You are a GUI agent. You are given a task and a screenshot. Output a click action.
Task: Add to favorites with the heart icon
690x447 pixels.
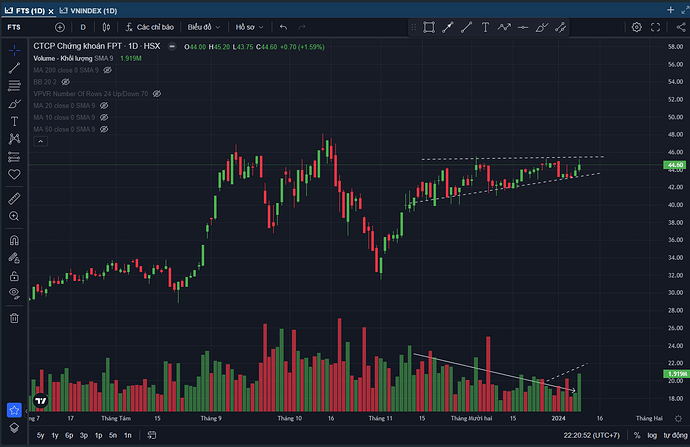[x=15, y=173]
